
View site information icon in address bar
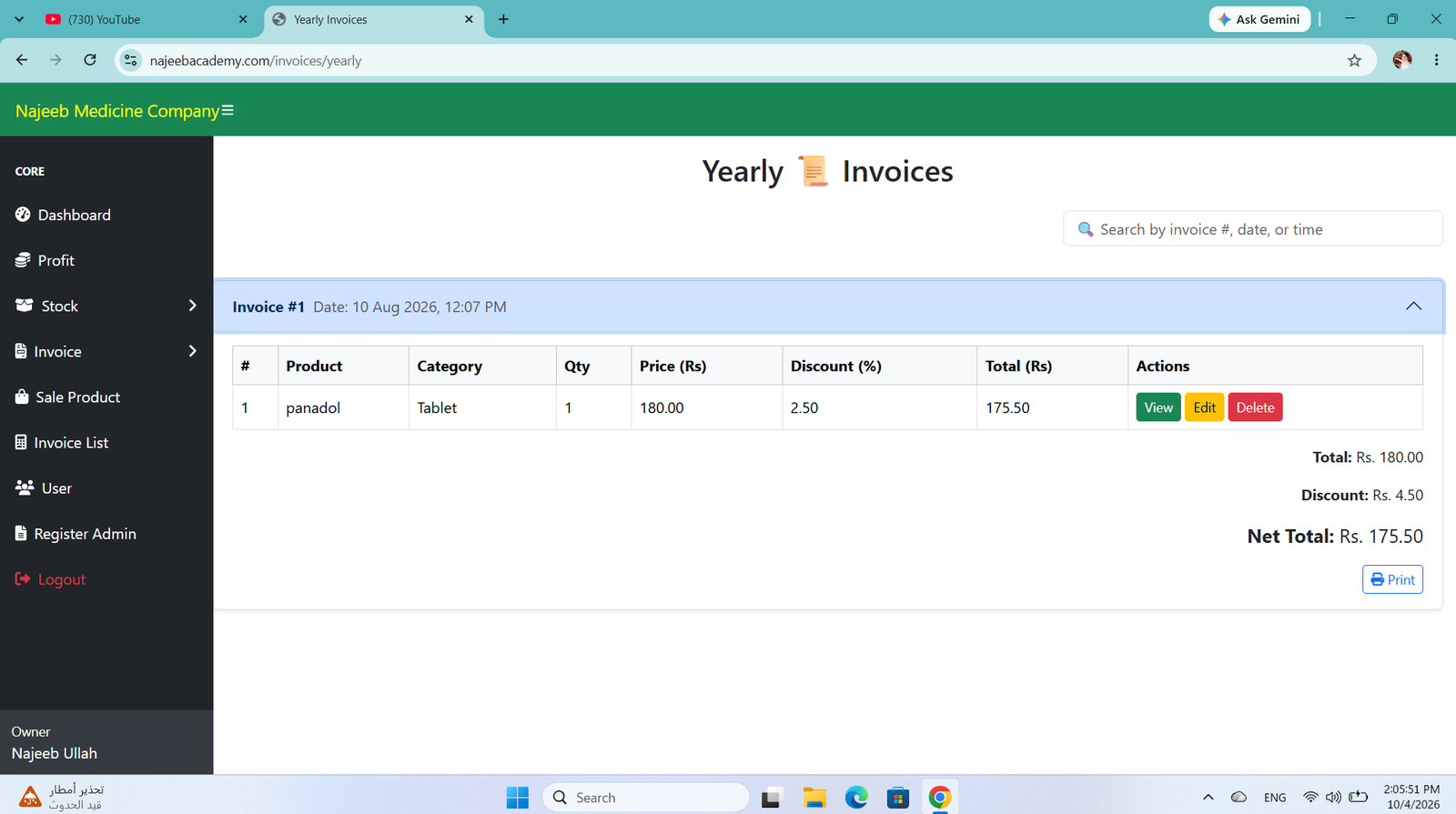pos(131,60)
